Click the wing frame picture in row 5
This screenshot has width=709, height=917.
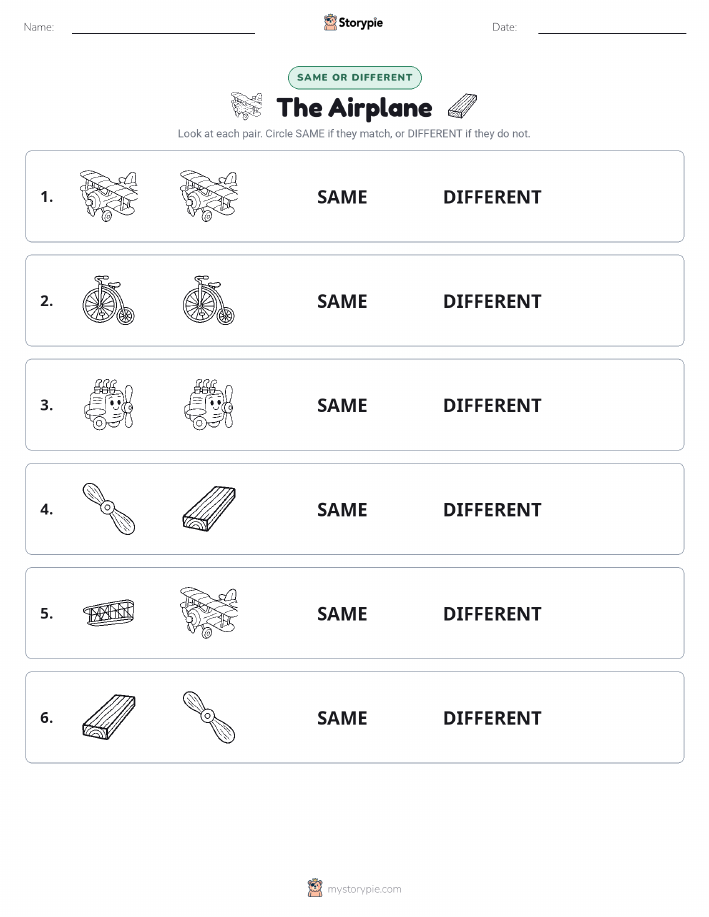click(109, 612)
